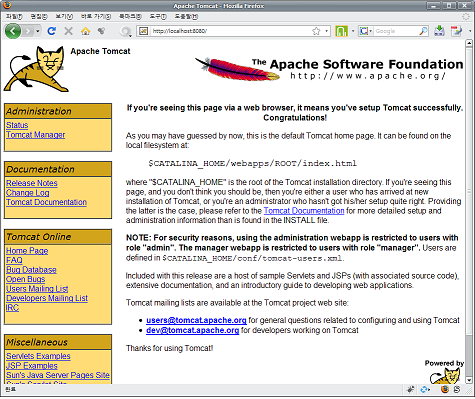Click the round icon left of the address bar
This screenshot has width=475, height=399.
pyautogui.click(x=125, y=31)
